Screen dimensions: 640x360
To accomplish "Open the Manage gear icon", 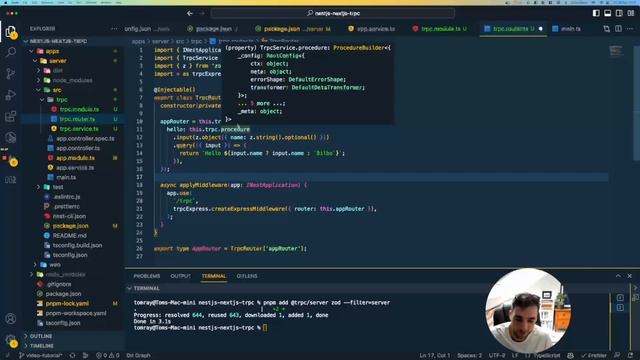I will coord(11,340).
